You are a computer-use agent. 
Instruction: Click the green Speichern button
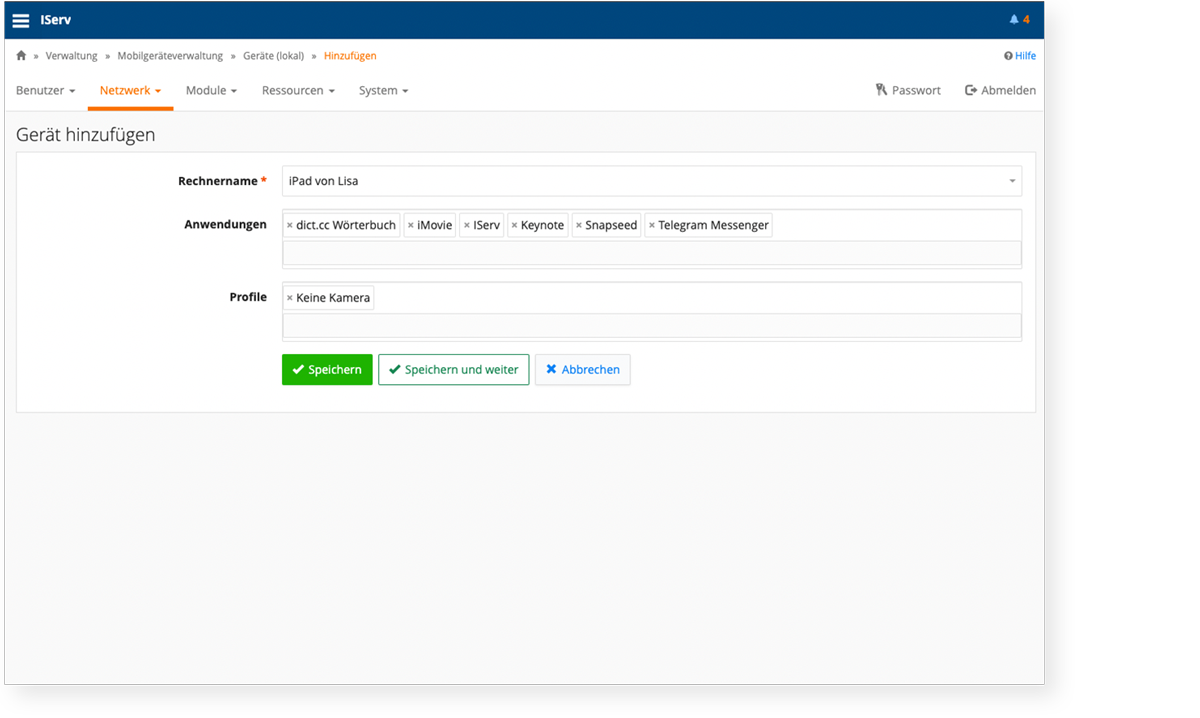tap(327, 370)
